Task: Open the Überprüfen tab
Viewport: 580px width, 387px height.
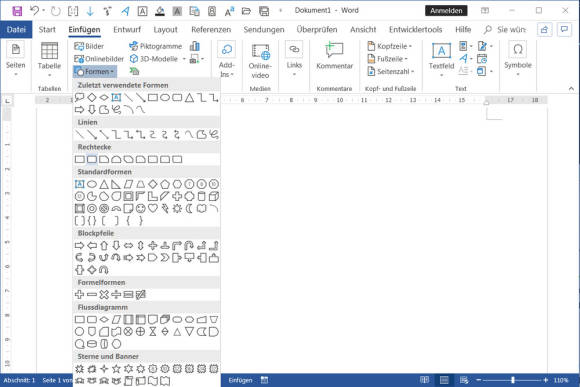Action: pyautogui.click(x=317, y=30)
